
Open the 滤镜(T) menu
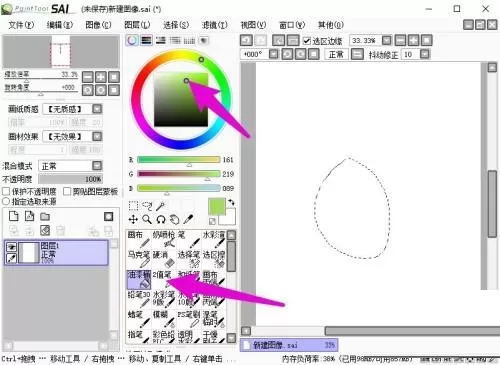pyautogui.click(x=215, y=25)
